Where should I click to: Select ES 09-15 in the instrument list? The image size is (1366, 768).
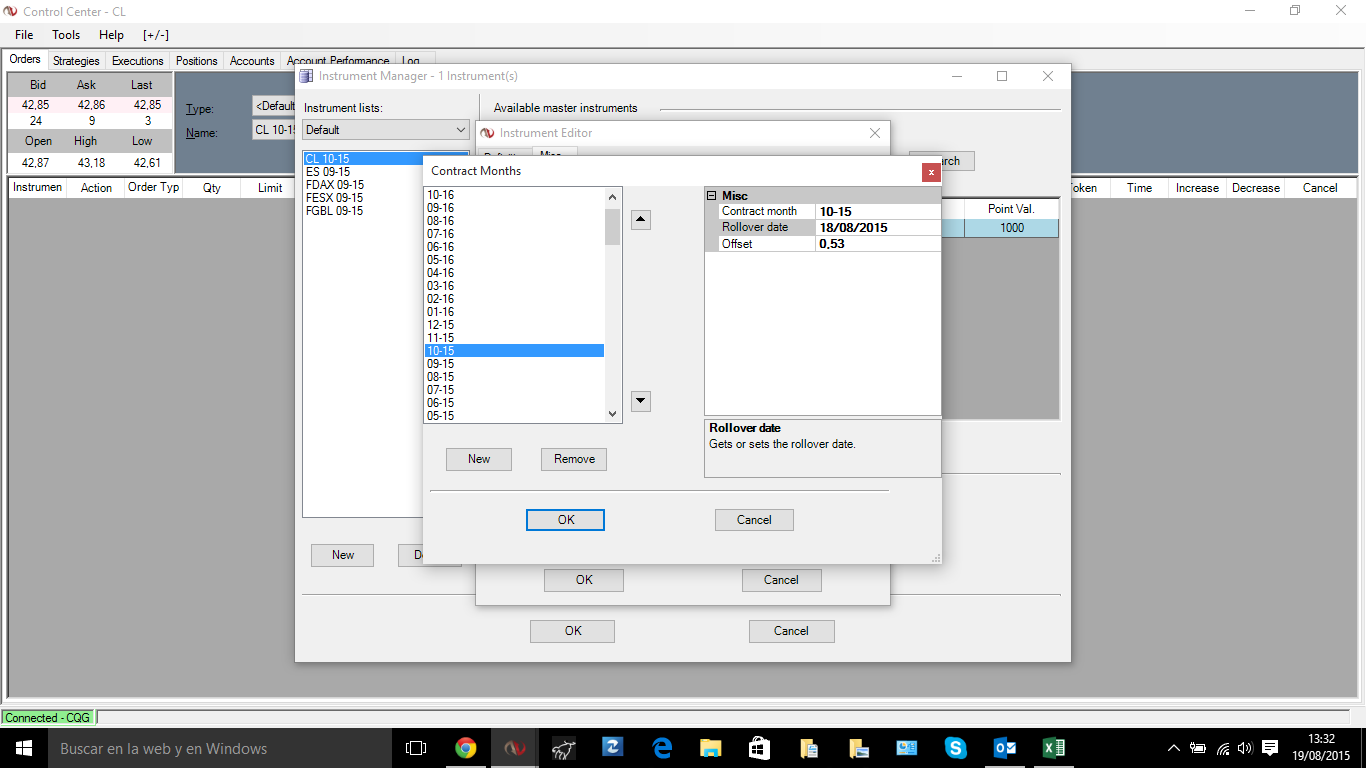328,172
